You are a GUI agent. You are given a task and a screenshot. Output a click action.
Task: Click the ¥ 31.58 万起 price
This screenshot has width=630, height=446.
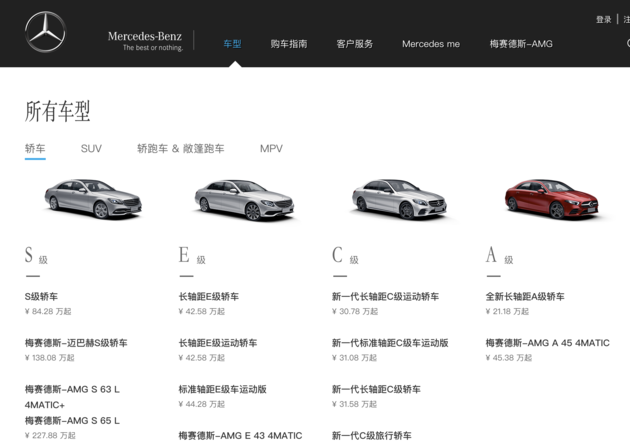pos(354,404)
